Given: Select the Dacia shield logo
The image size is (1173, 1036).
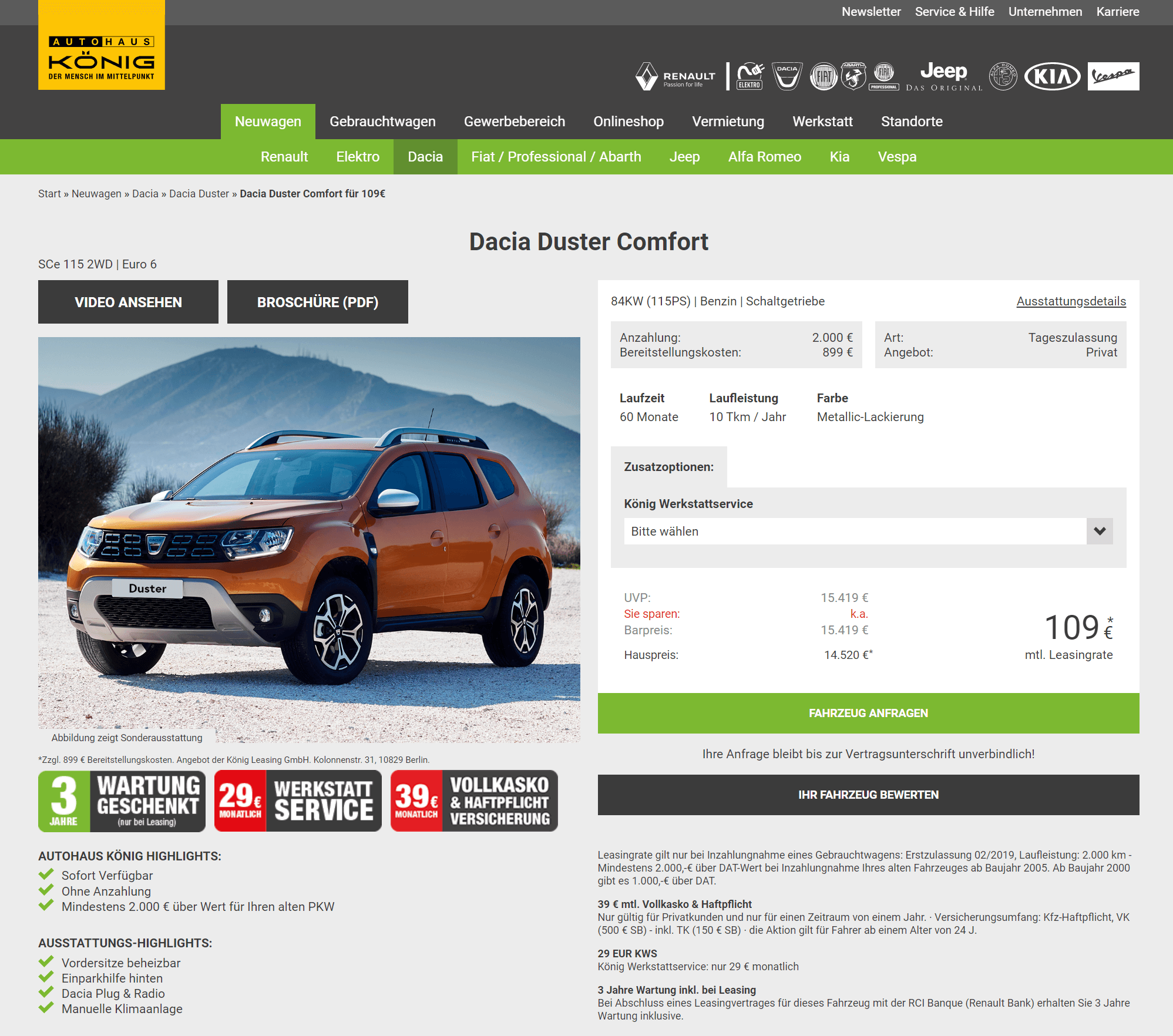Looking at the screenshot, I should (787, 76).
